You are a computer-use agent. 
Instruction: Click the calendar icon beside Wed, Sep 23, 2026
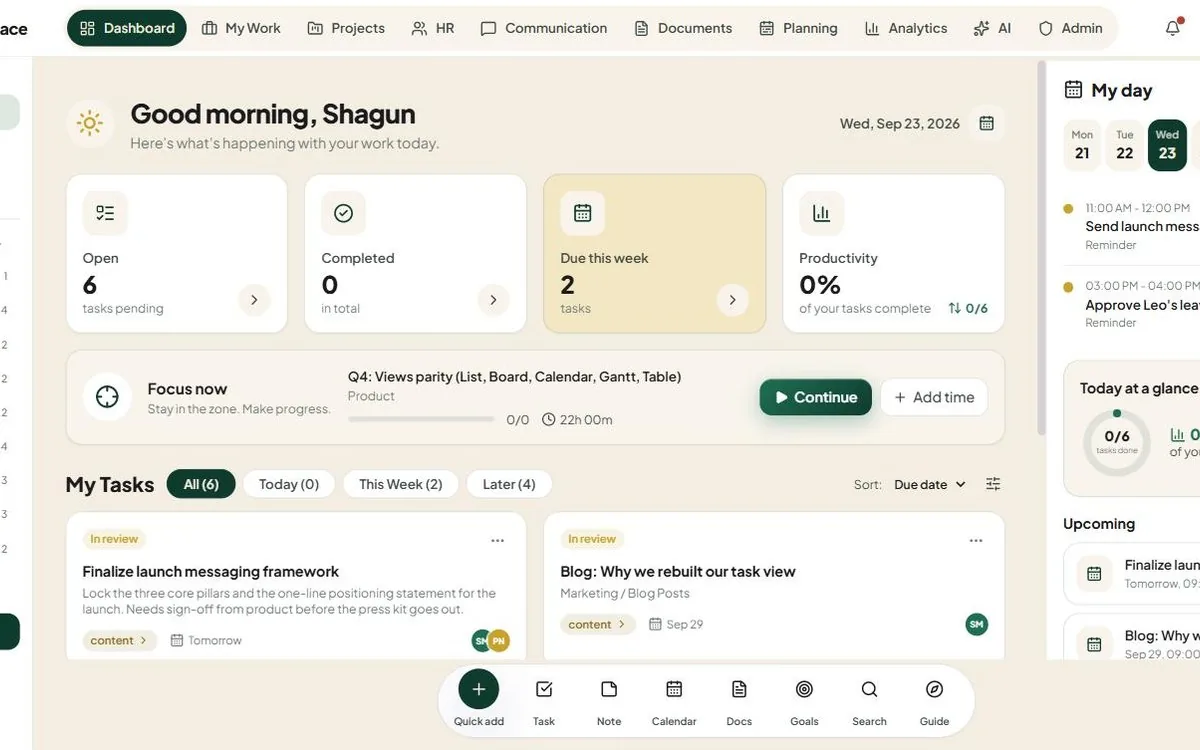987,124
